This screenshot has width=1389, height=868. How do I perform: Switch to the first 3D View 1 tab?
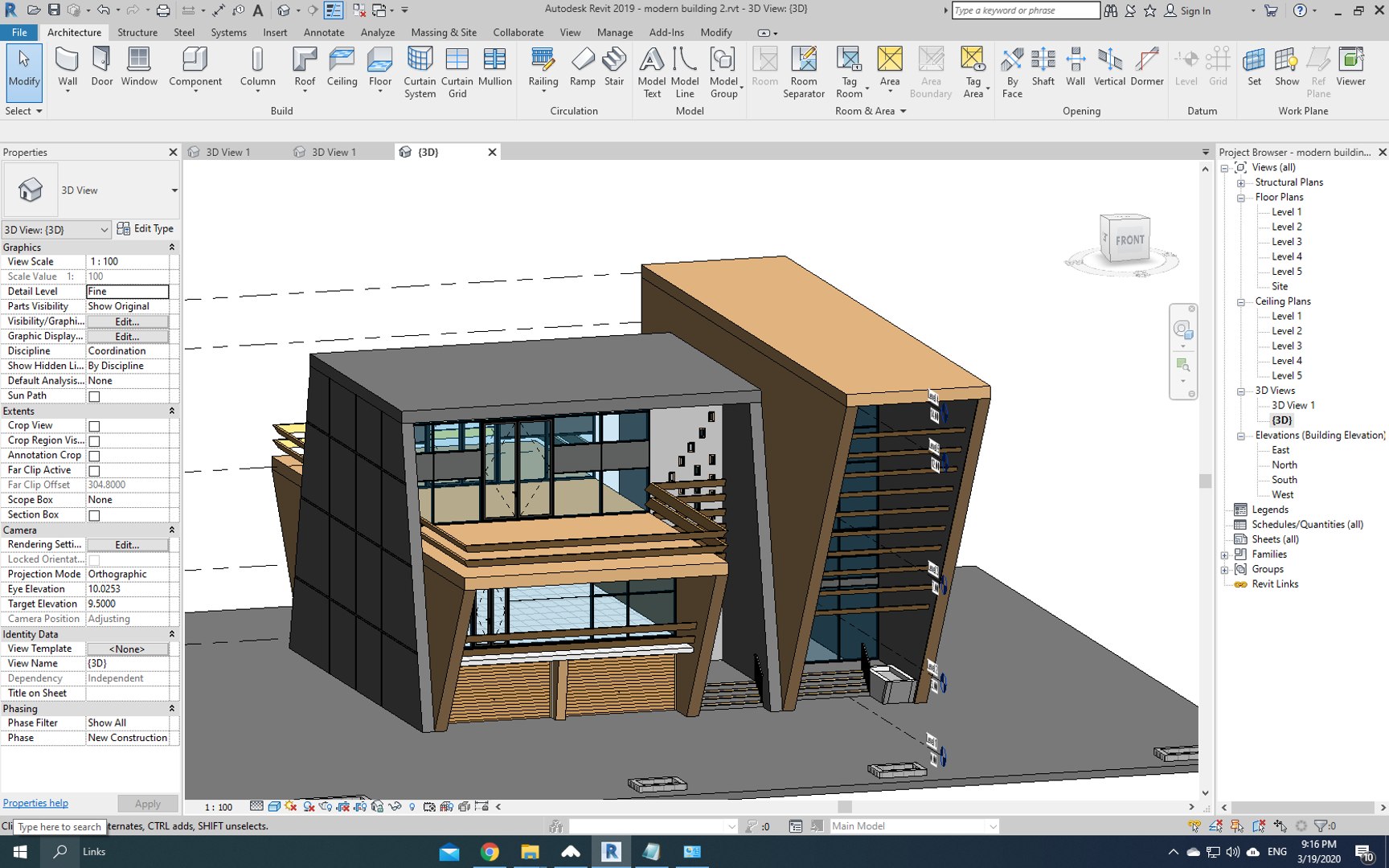pyautogui.click(x=228, y=152)
